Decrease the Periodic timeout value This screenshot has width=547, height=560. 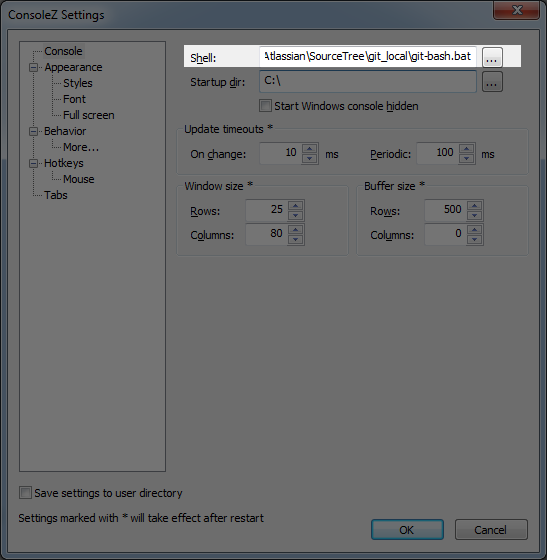click(x=466, y=159)
